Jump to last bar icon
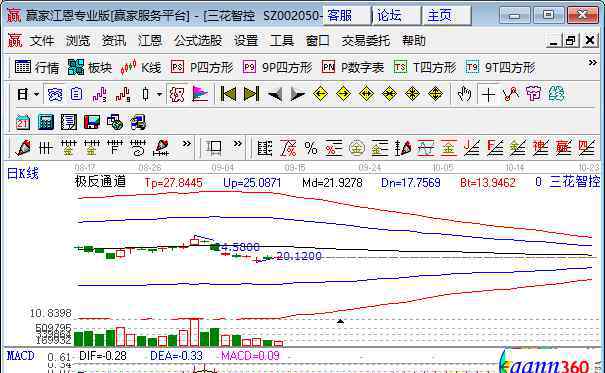Image resolution: width=605 pixels, height=373 pixels. point(252,94)
